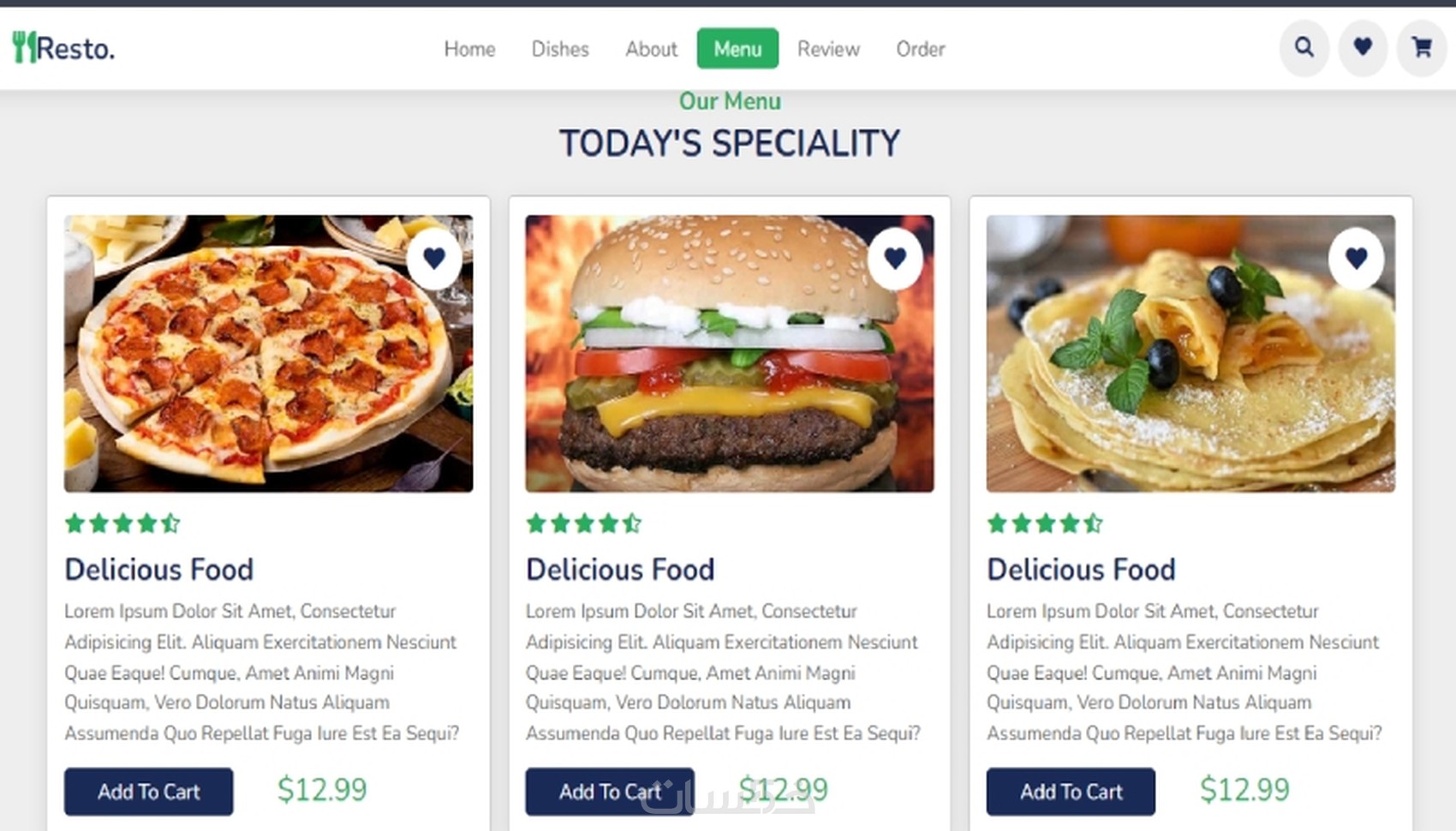The height and width of the screenshot is (831, 1456).
Task: Add the pancakes to cart
Action: (x=1071, y=792)
